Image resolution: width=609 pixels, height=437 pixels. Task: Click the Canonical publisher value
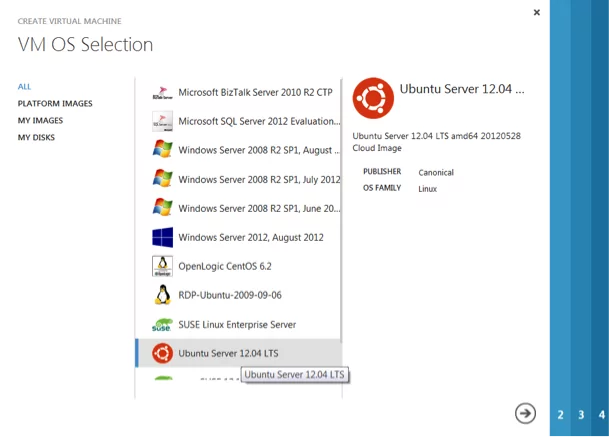pos(436,172)
